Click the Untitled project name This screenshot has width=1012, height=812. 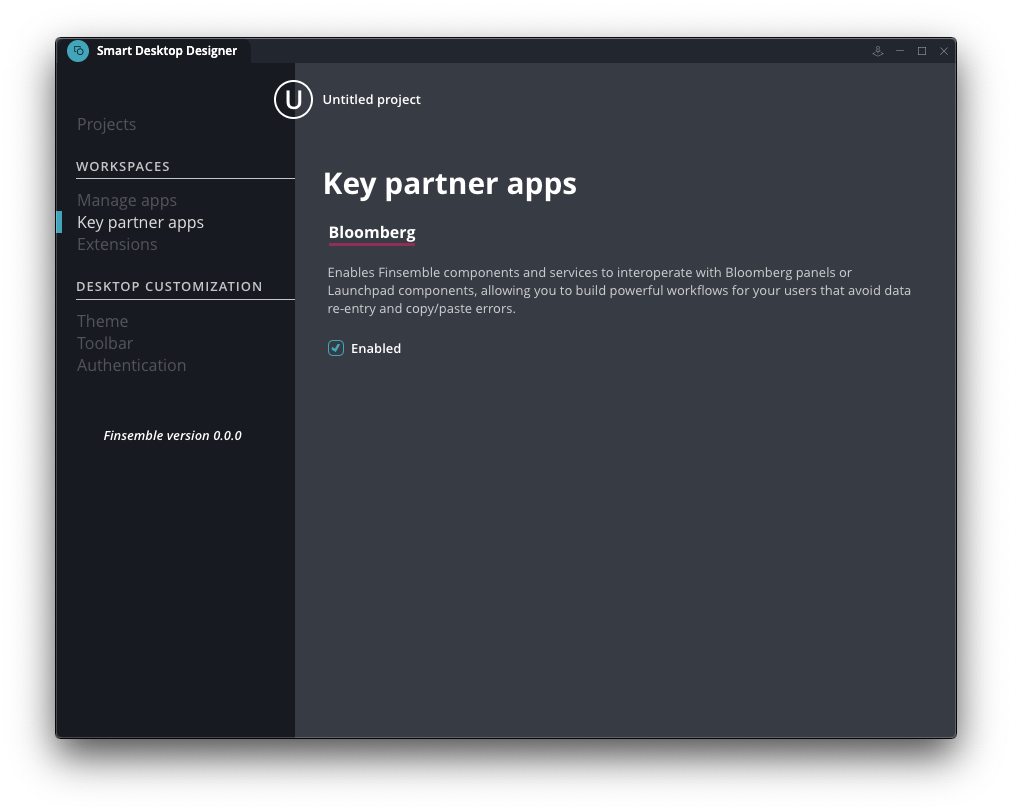(371, 99)
